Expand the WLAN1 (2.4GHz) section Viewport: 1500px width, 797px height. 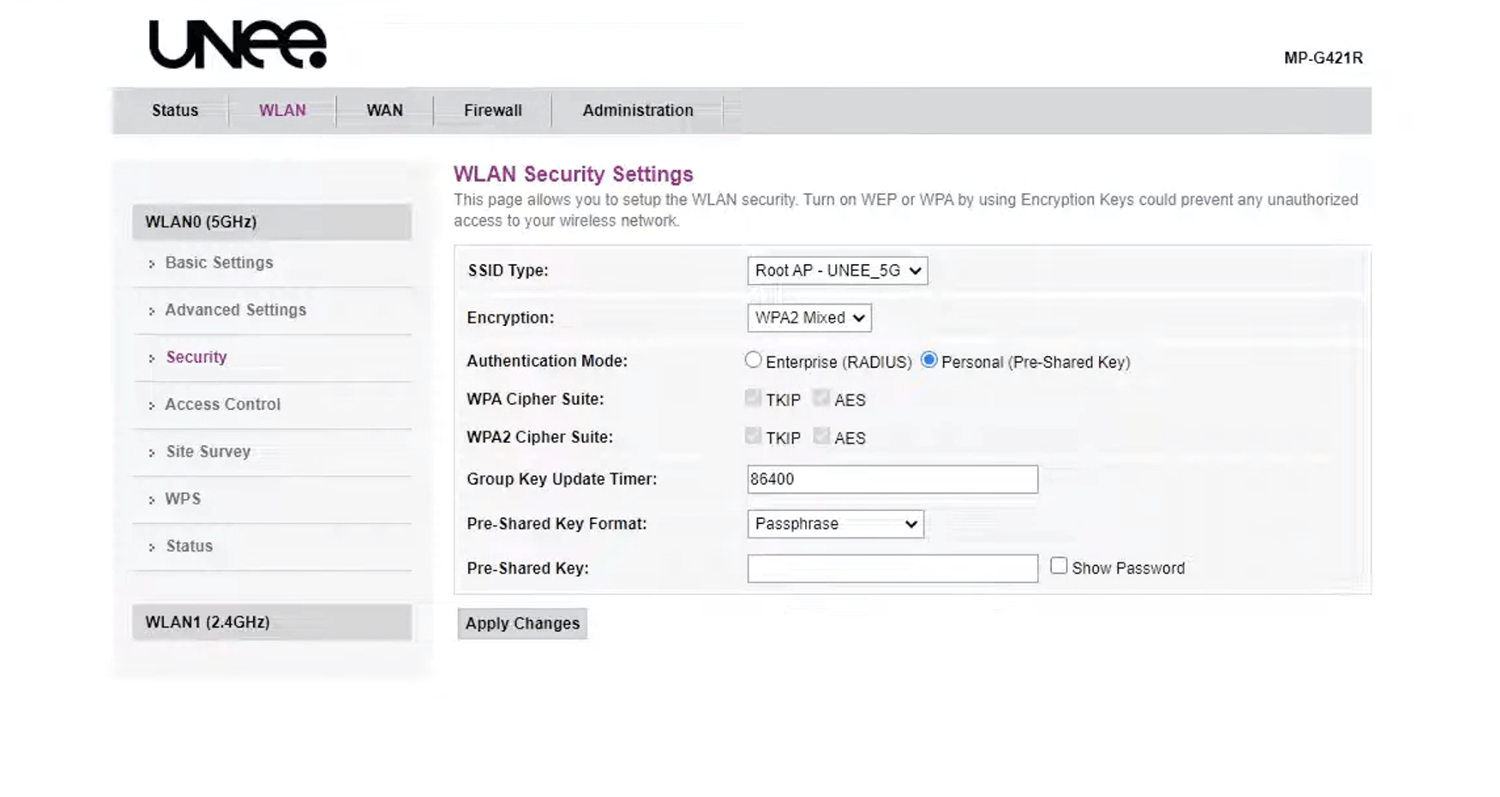pos(271,622)
